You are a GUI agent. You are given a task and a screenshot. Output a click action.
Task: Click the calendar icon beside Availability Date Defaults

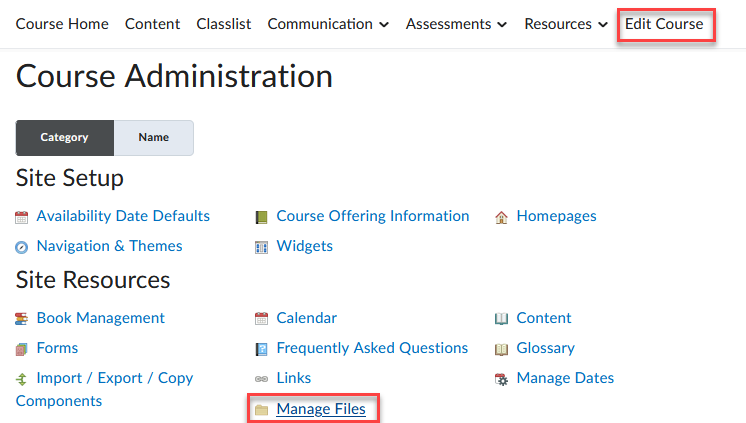tap(22, 217)
